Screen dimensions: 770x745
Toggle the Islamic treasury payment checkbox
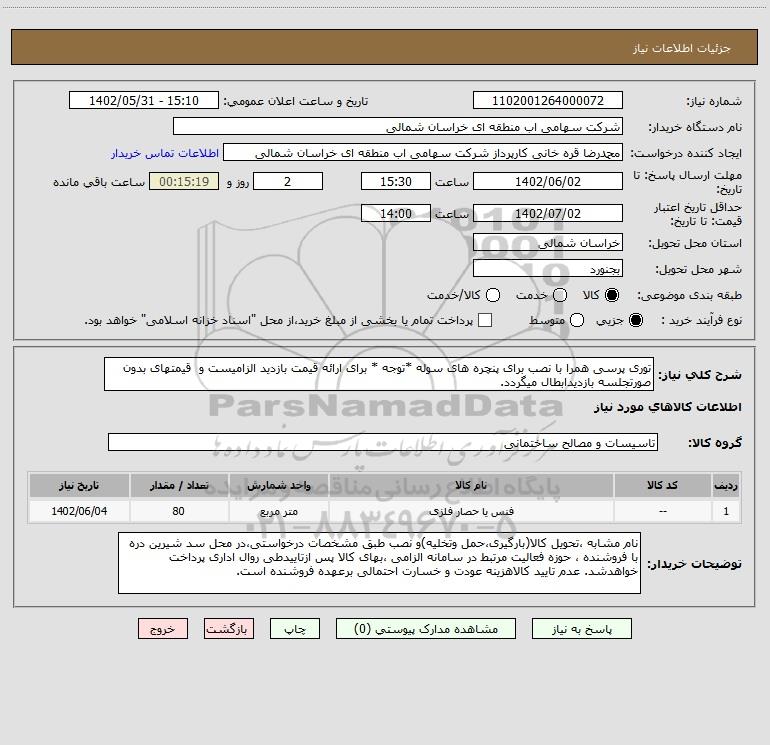(x=485, y=320)
